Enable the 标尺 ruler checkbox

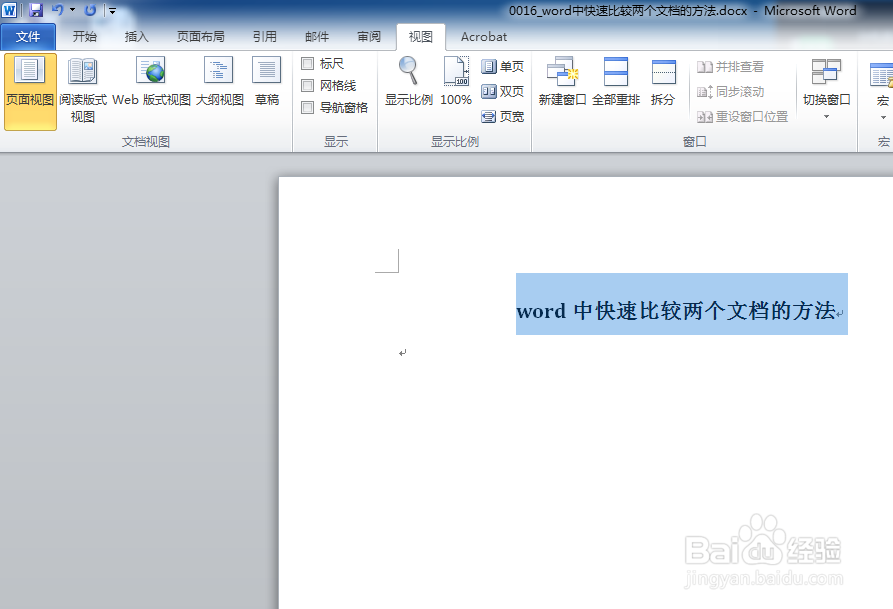point(307,62)
